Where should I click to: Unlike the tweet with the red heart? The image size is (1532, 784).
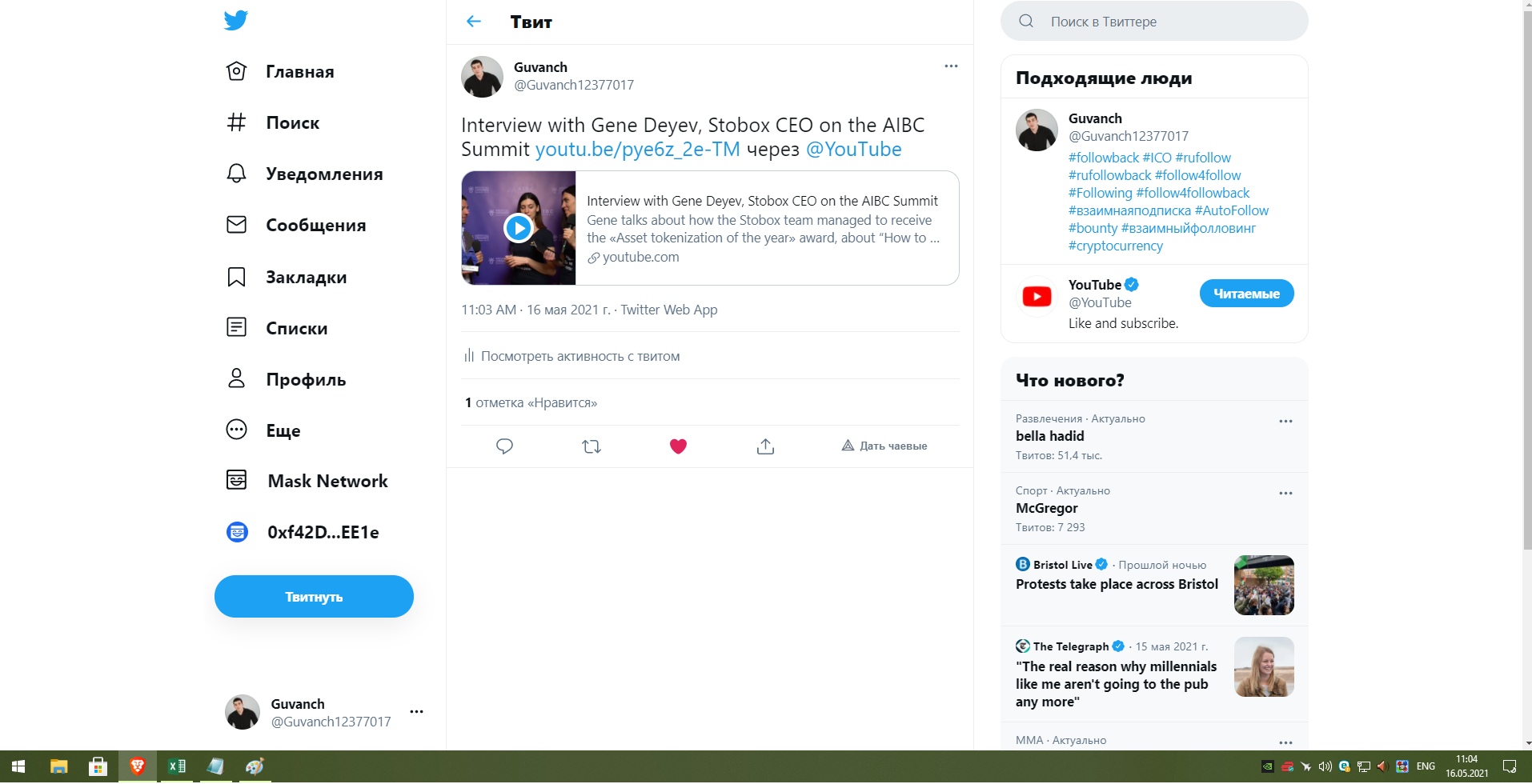click(678, 446)
